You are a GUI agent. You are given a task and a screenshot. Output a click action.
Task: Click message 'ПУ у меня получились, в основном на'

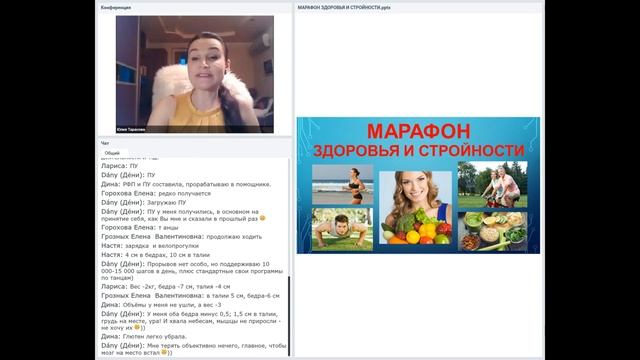(184, 215)
